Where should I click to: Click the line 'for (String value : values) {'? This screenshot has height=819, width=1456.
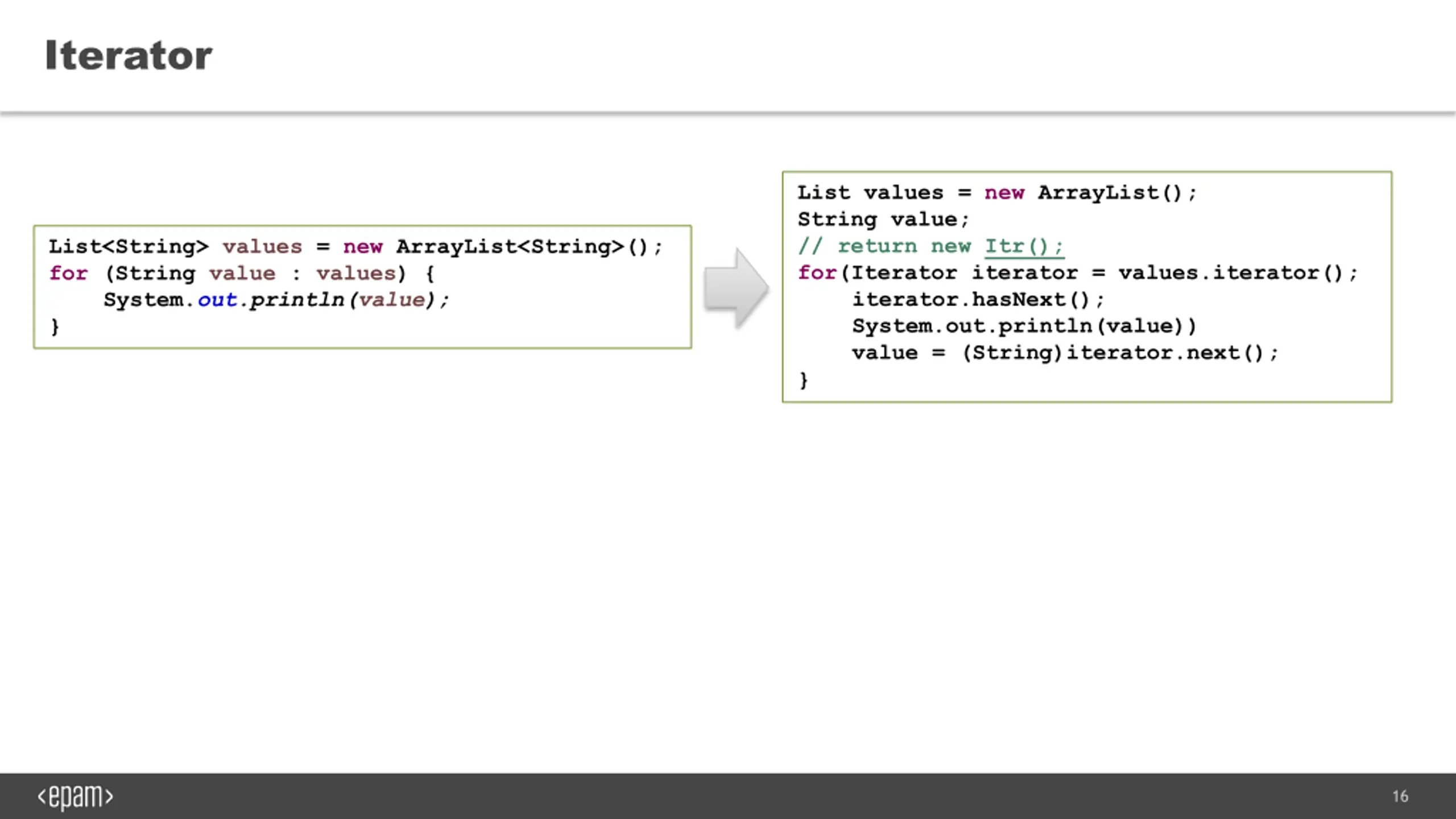(242, 274)
